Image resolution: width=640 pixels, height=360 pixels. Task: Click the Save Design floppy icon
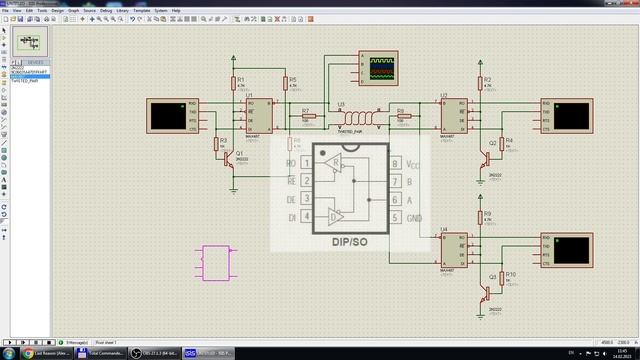point(20,19)
